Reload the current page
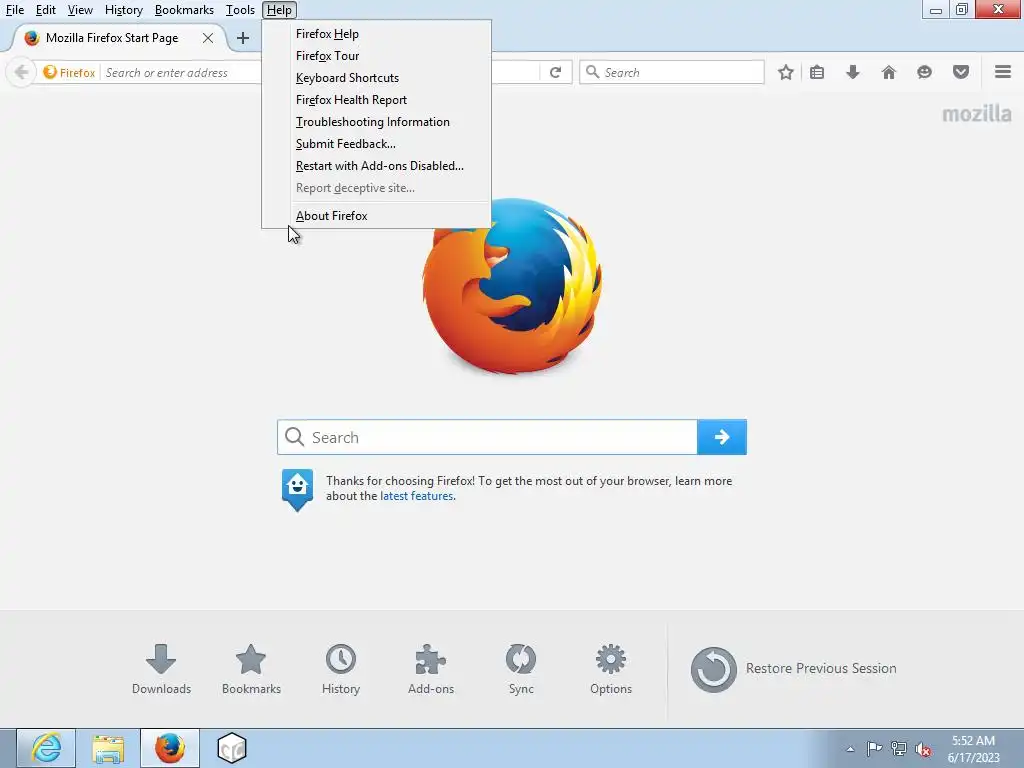Viewport: 1024px width, 768px height. [555, 72]
